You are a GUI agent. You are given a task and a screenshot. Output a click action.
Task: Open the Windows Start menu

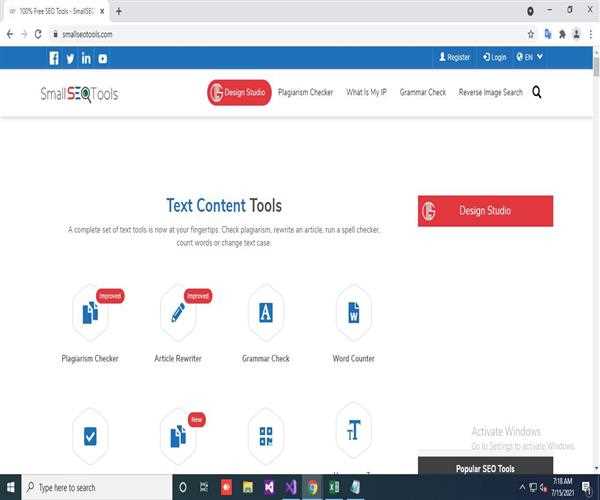click(x=11, y=487)
